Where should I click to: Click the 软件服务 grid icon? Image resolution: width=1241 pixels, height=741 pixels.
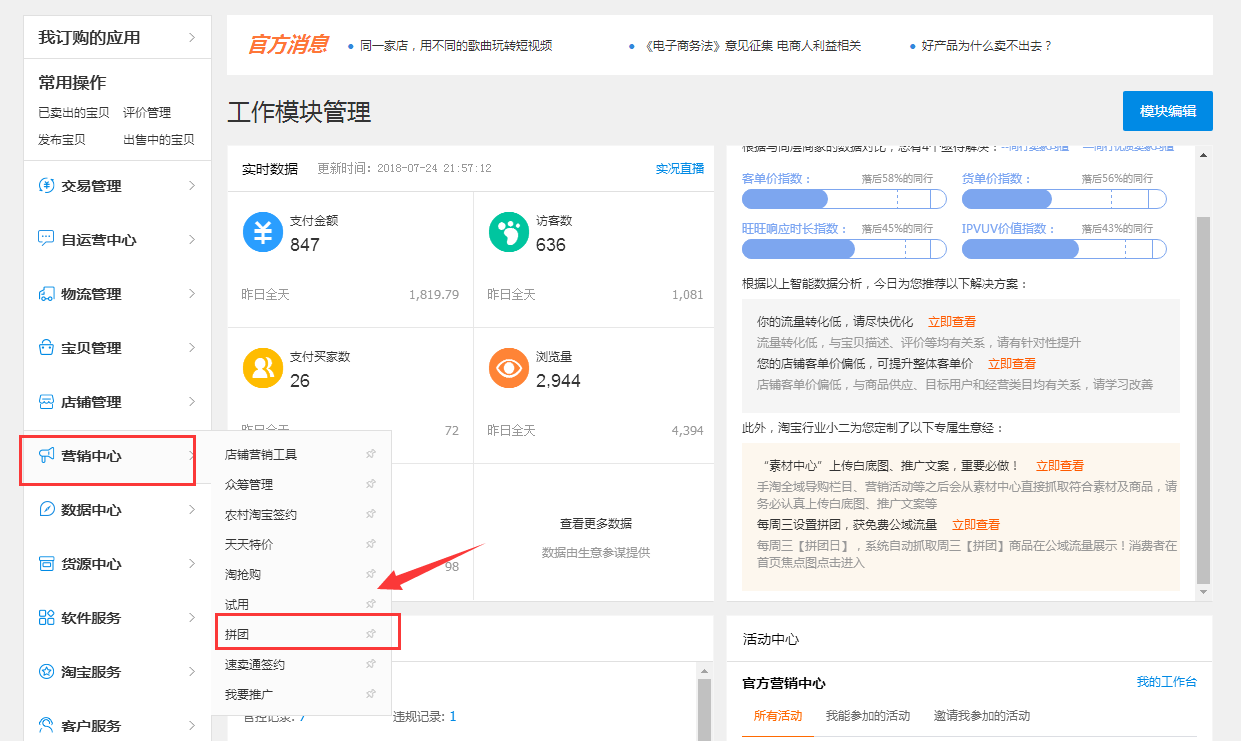(46, 618)
